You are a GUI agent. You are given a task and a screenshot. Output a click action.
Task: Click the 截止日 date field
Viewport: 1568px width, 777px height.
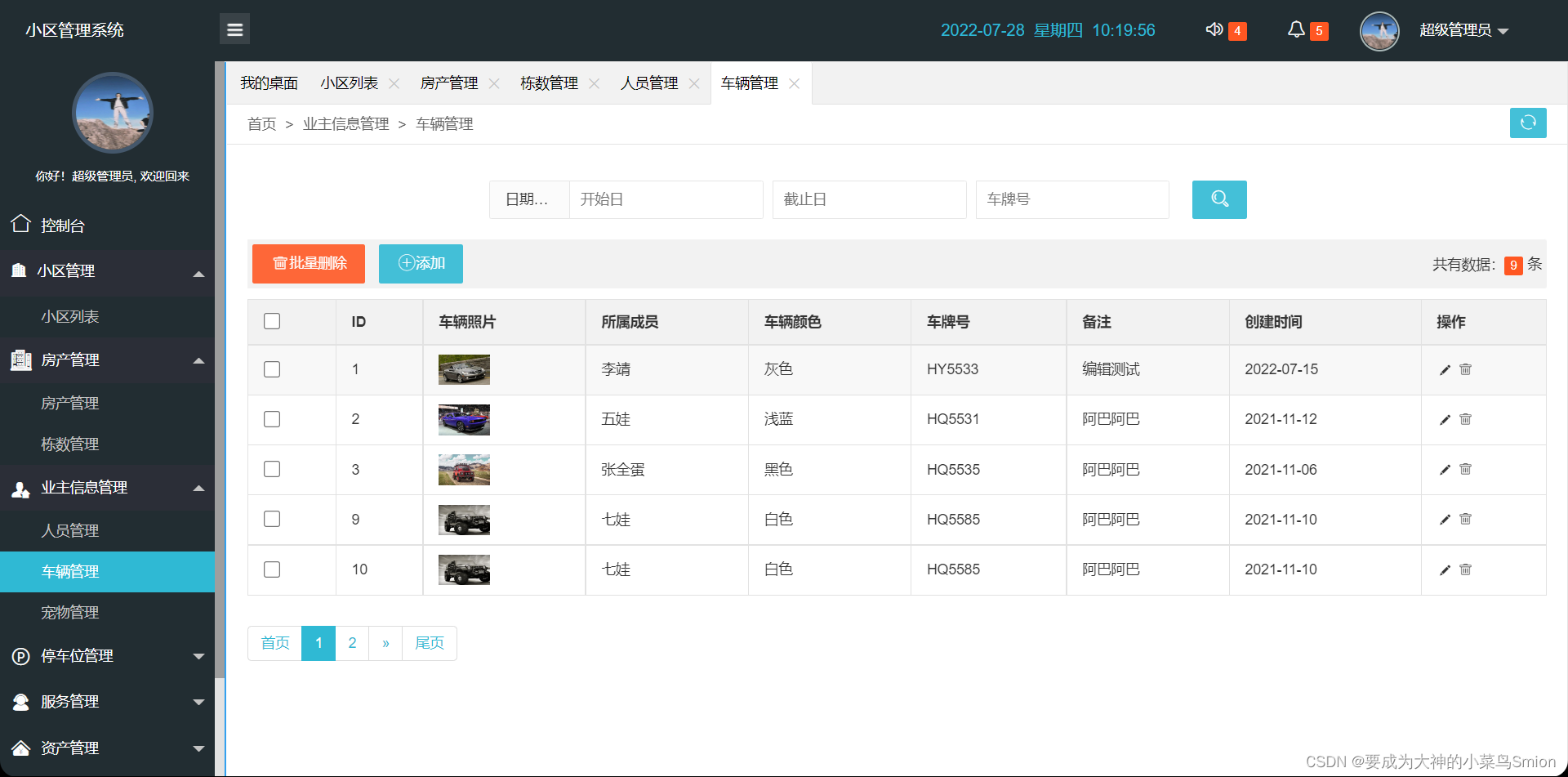click(870, 199)
